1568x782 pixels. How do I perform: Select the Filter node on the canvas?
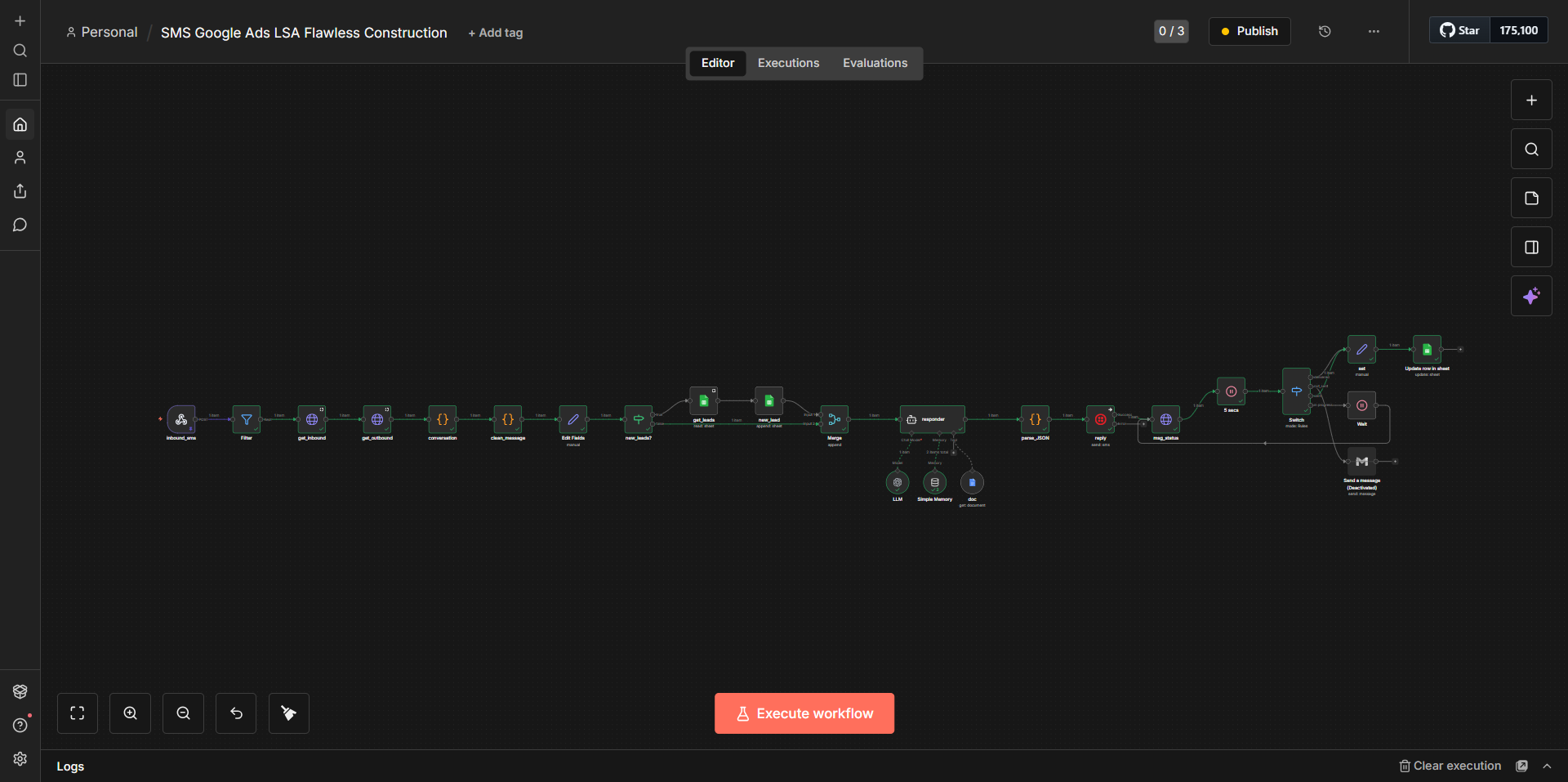coord(246,419)
